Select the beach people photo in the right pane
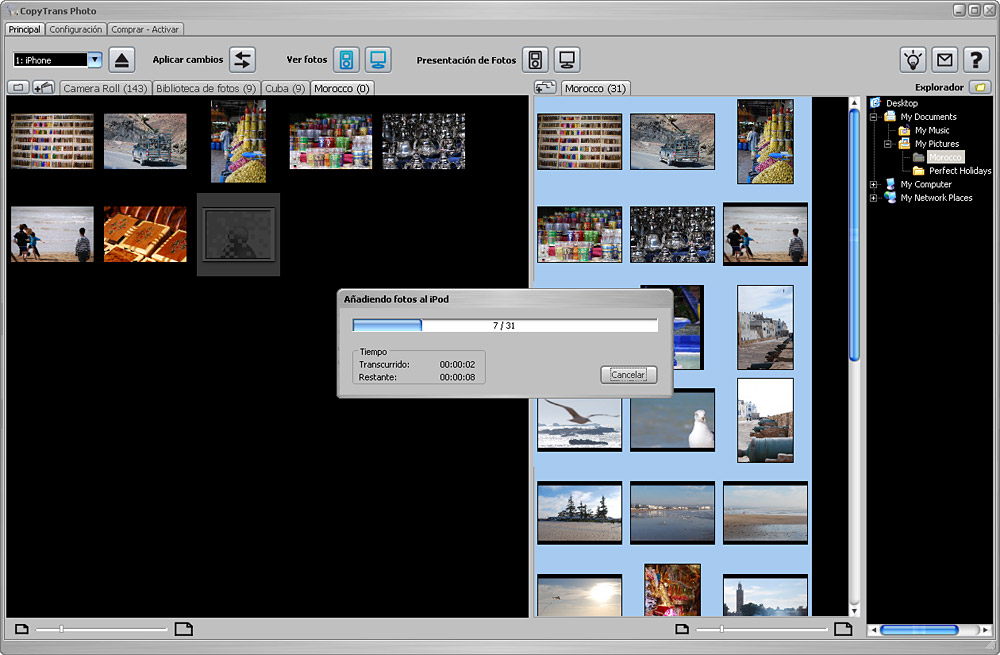 click(765, 234)
